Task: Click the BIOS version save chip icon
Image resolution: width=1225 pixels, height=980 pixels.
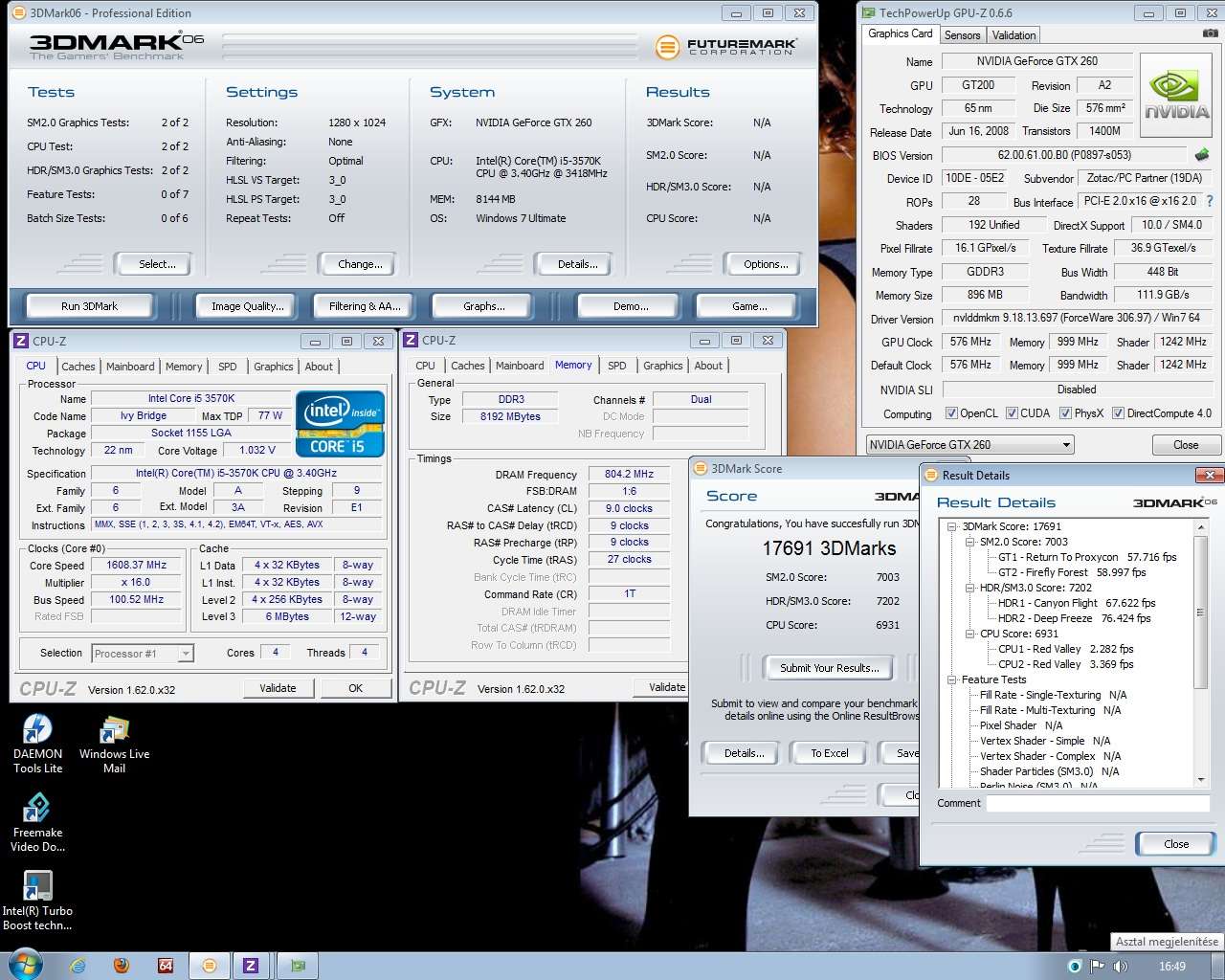Action: (x=1202, y=155)
